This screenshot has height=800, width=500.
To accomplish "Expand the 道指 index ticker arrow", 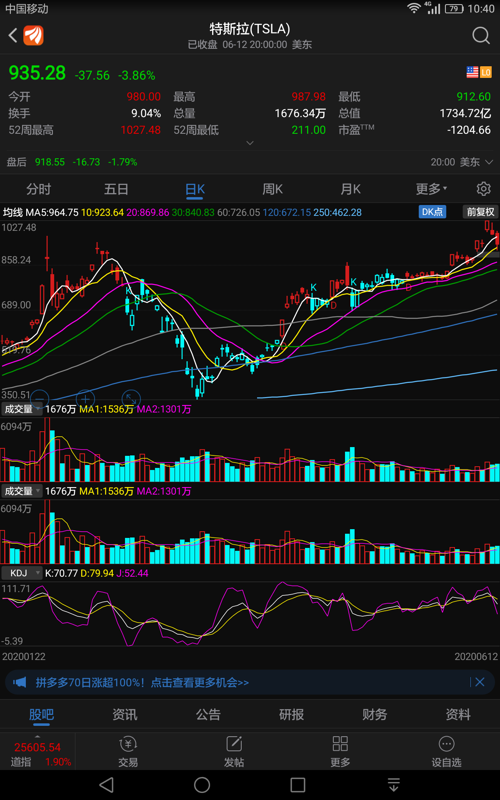I will pyautogui.click(x=37, y=737).
